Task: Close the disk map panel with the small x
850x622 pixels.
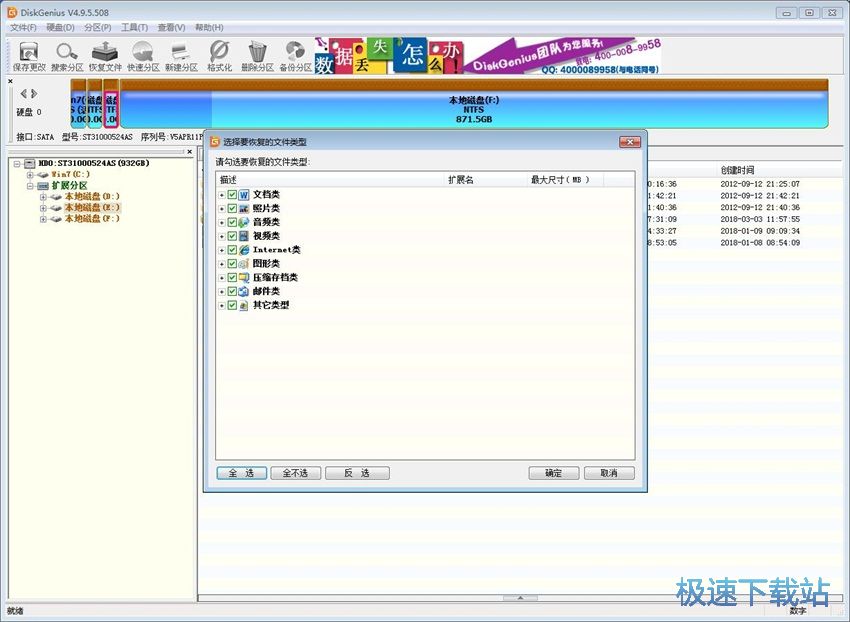Action: point(10,81)
